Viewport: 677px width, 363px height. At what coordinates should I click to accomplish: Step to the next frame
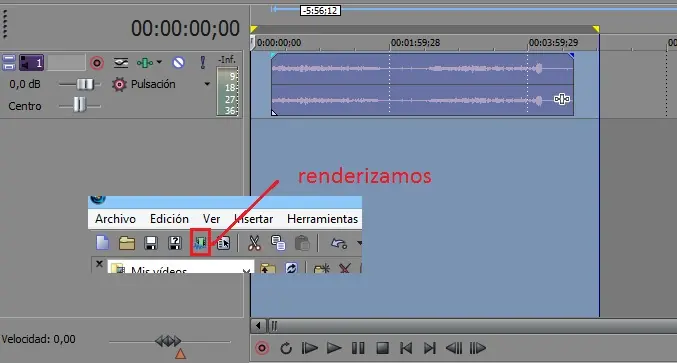point(478,348)
